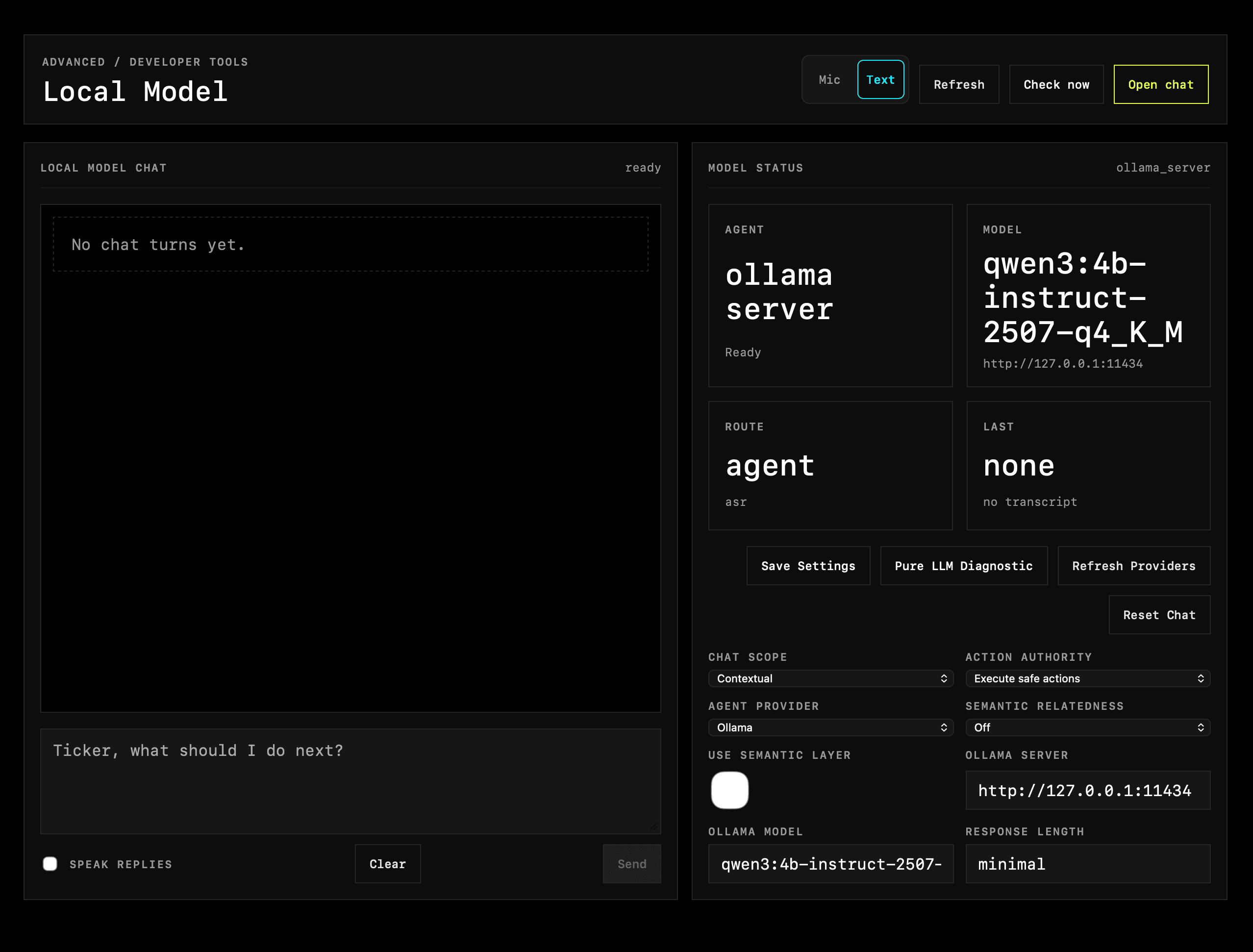Toggle the Use Semantic Layer checkbox
The width and height of the screenshot is (1253, 952).
(x=729, y=790)
